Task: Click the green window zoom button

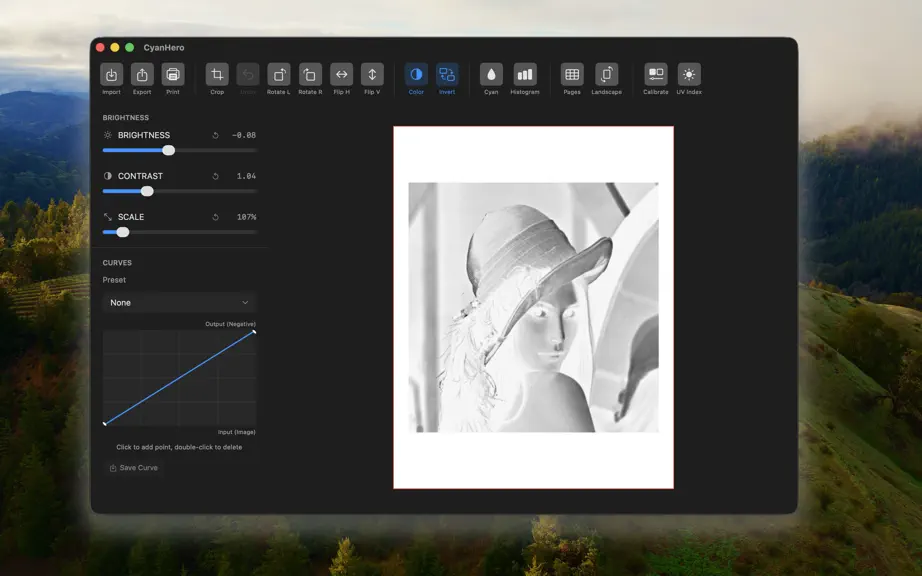Action: 129,48
